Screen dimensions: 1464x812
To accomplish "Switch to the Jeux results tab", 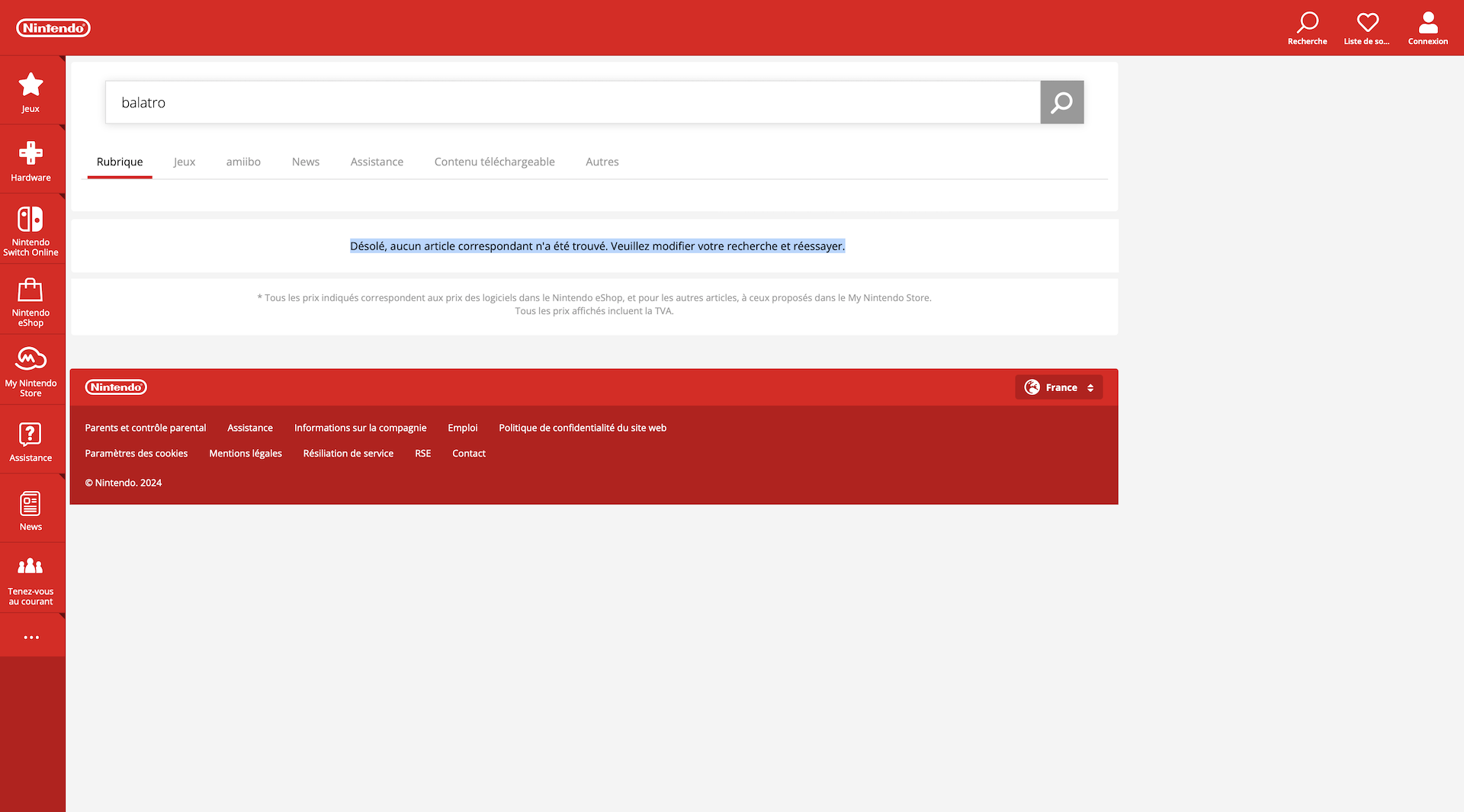I will click(185, 162).
